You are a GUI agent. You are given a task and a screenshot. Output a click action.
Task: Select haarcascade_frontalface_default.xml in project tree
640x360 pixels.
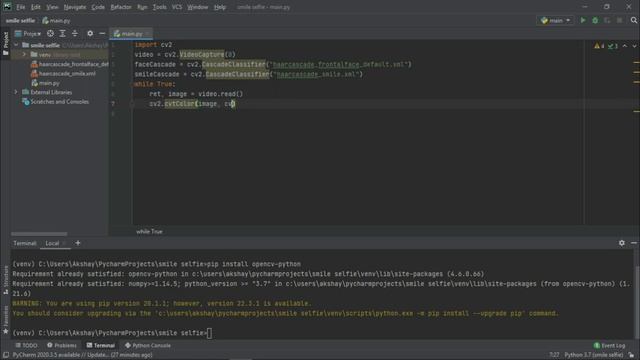click(x=70, y=64)
